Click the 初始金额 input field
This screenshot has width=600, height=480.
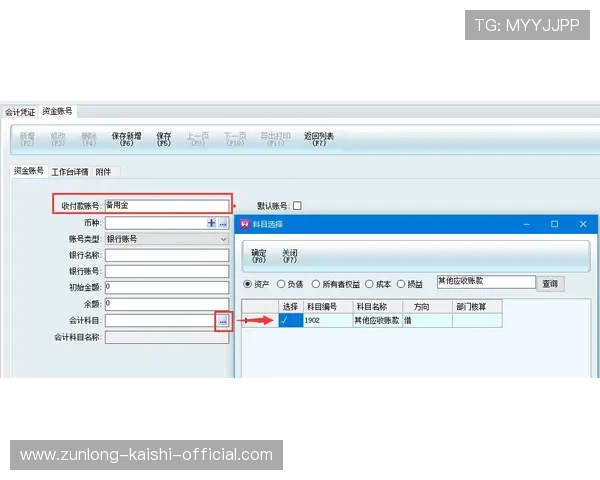(167, 287)
